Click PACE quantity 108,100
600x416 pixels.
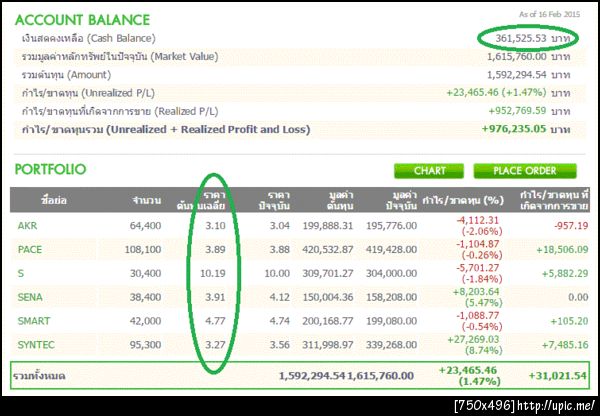point(143,250)
